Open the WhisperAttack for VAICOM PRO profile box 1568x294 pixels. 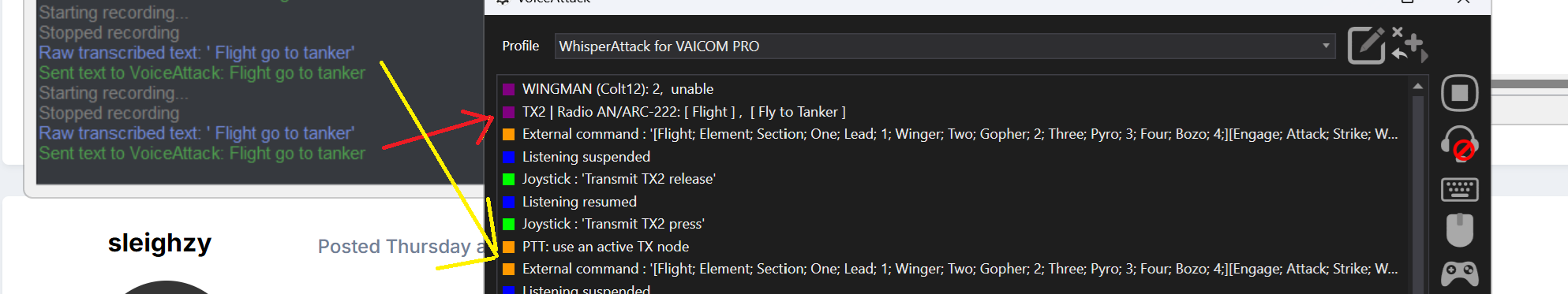coord(945,46)
